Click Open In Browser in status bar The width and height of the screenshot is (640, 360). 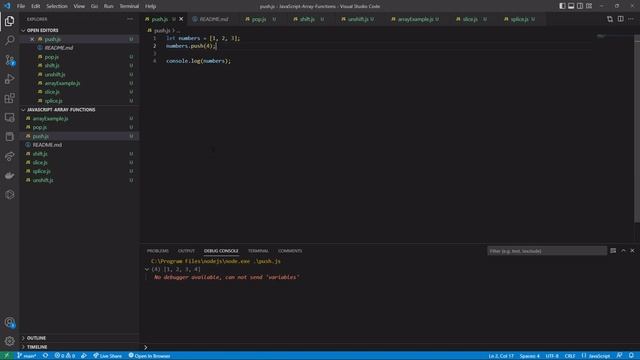click(x=149, y=356)
